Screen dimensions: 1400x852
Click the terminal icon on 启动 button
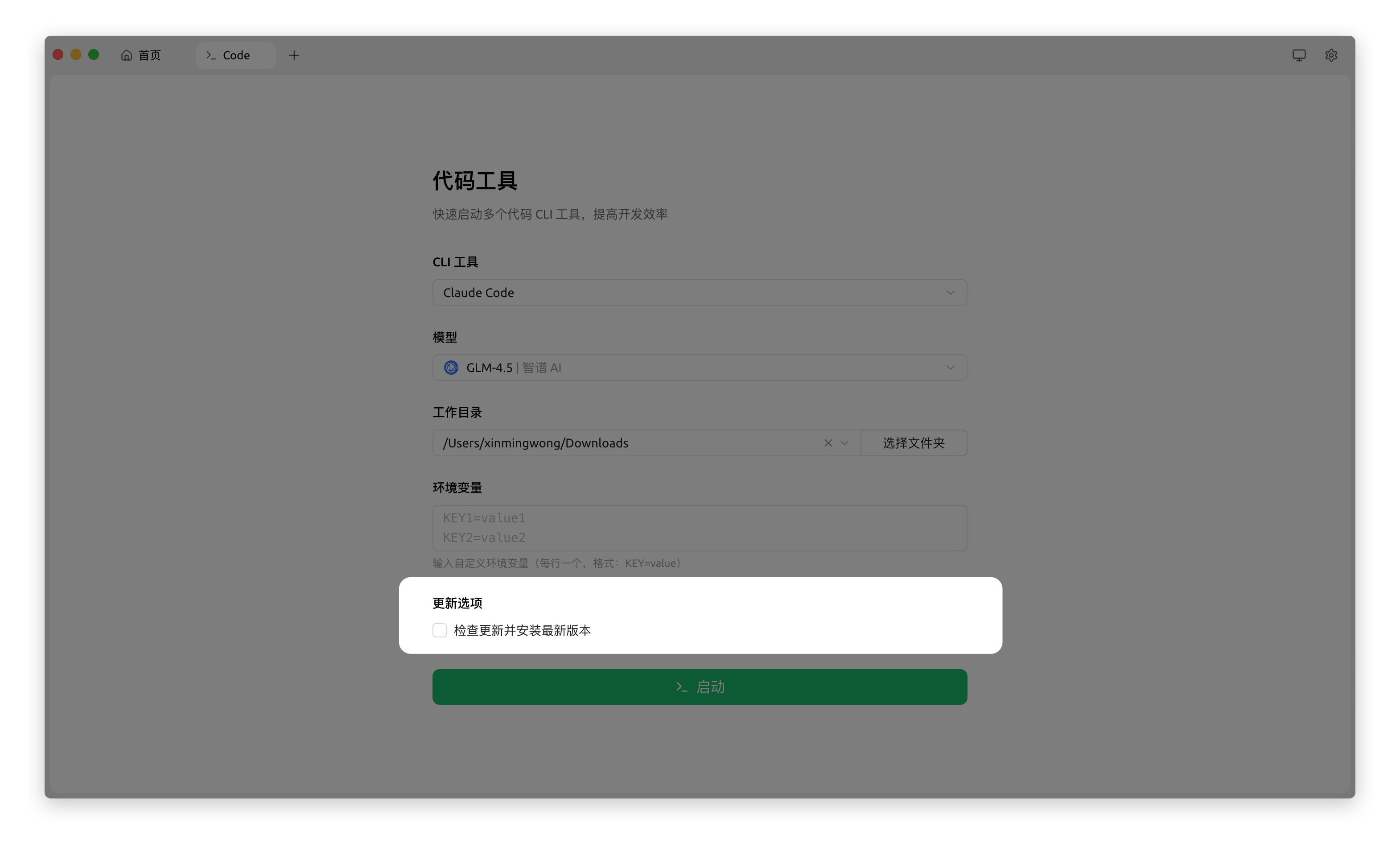click(x=682, y=687)
